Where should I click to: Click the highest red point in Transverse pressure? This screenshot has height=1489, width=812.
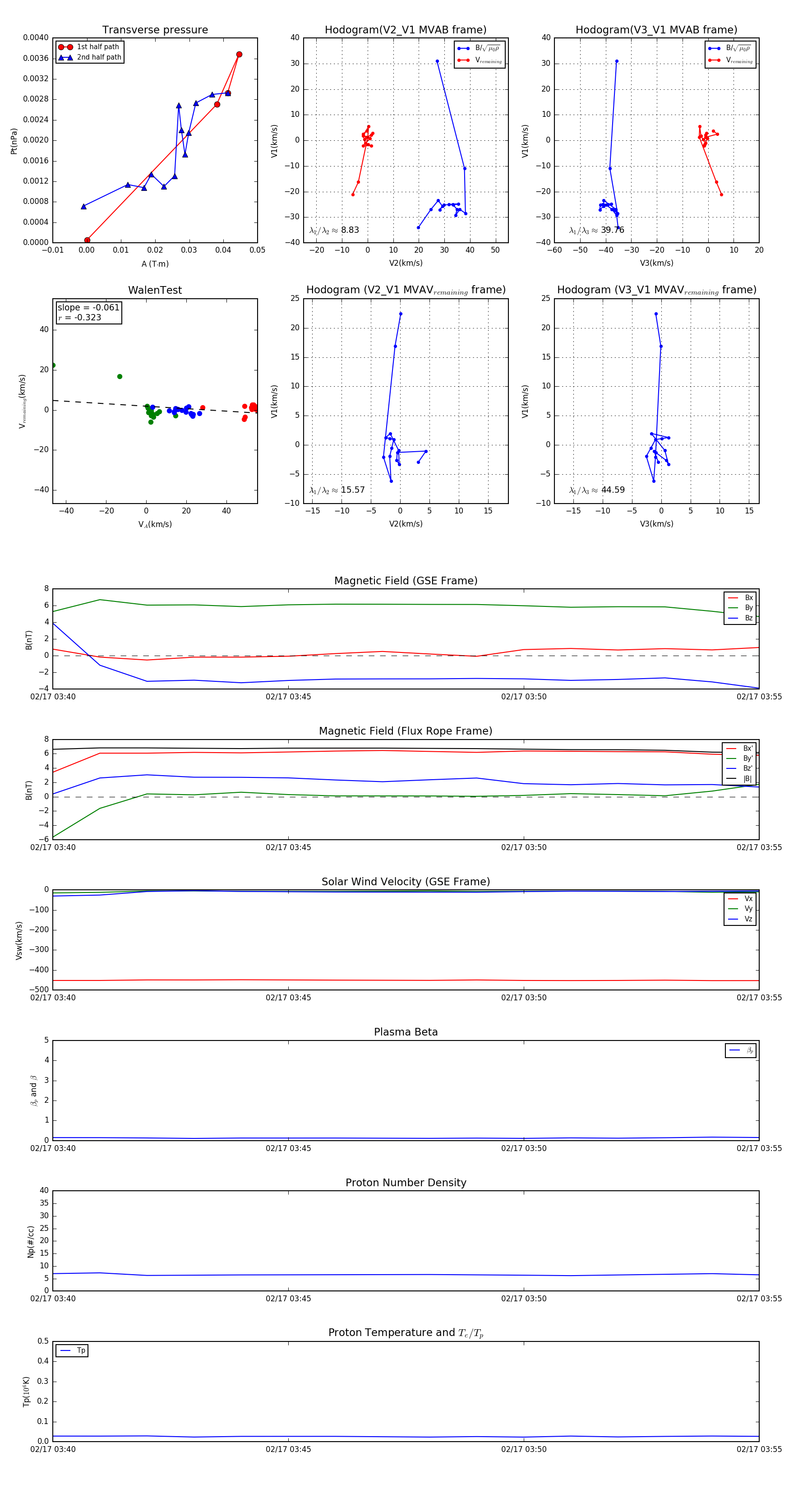click(239, 54)
